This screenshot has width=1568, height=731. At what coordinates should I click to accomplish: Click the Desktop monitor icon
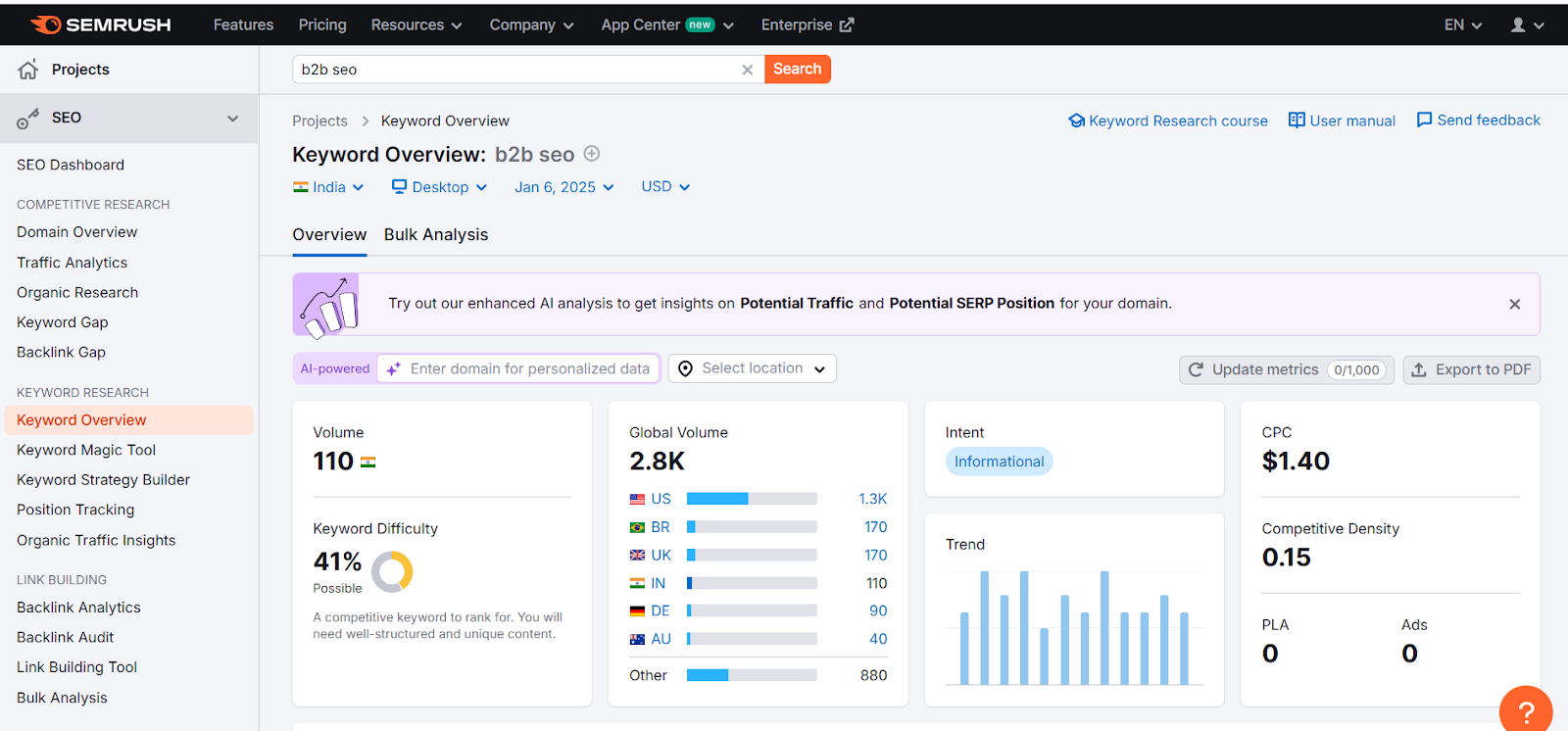click(399, 186)
